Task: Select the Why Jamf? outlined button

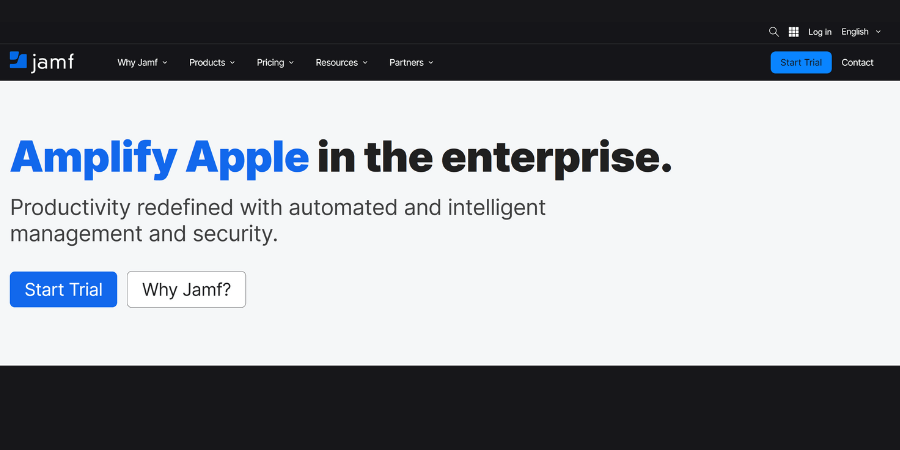Action: [x=186, y=290]
